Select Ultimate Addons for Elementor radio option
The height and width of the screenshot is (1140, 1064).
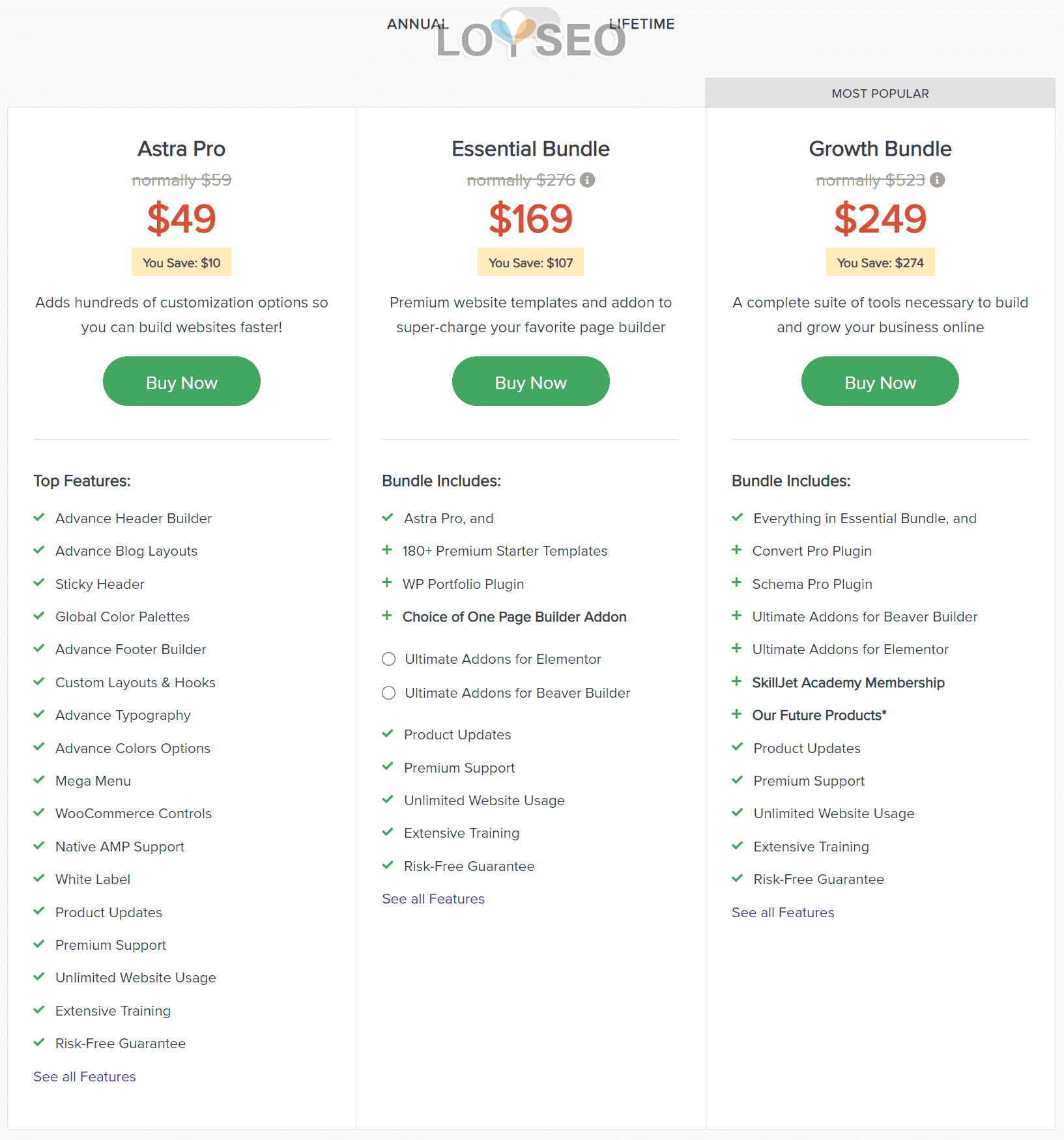(x=389, y=659)
